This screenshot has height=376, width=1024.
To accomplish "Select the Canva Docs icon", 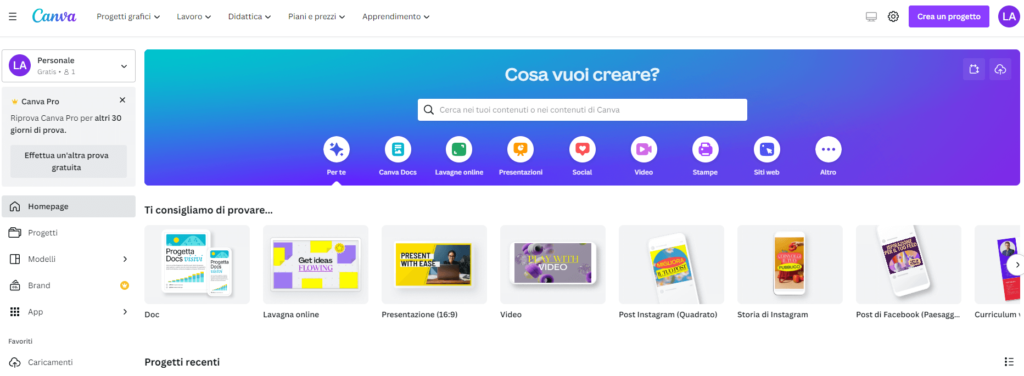I will click(x=398, y=149).
